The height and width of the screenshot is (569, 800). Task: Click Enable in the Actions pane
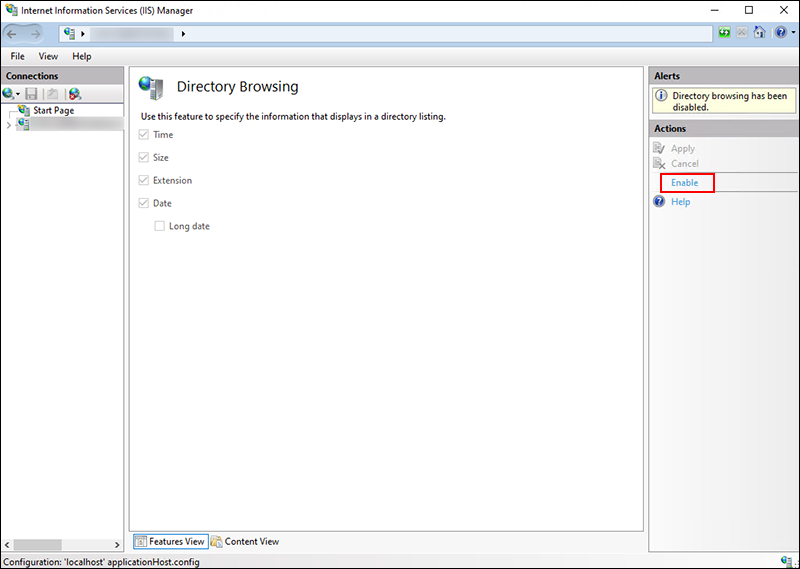(x=685, y=183)
